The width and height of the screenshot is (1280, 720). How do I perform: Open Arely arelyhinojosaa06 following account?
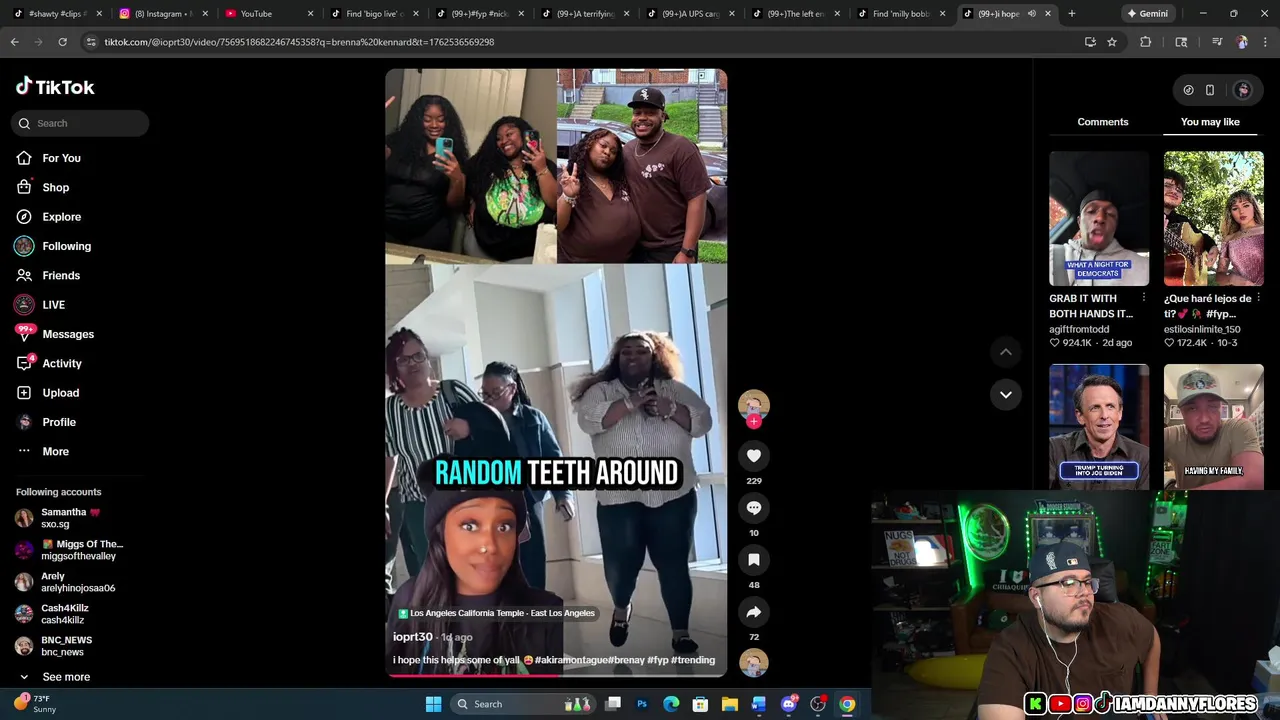(x=70, y=582)
